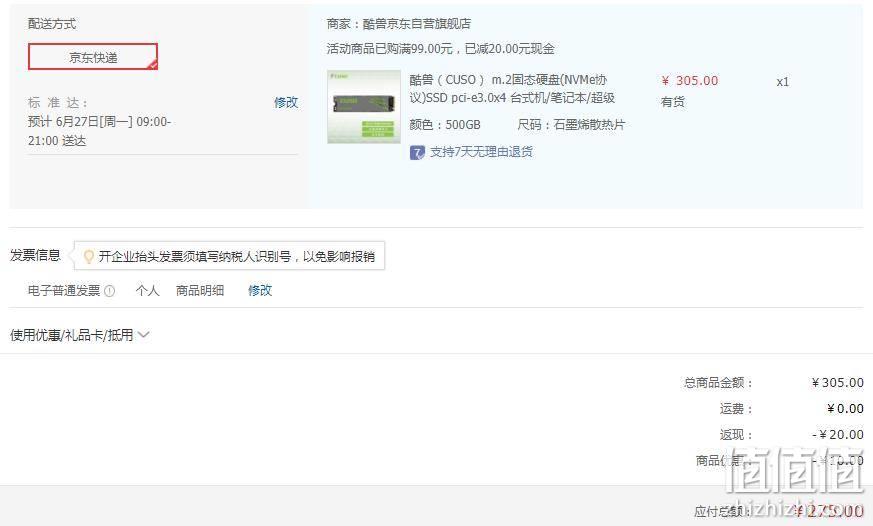Click 支持7天无理由退货 text

481,151
